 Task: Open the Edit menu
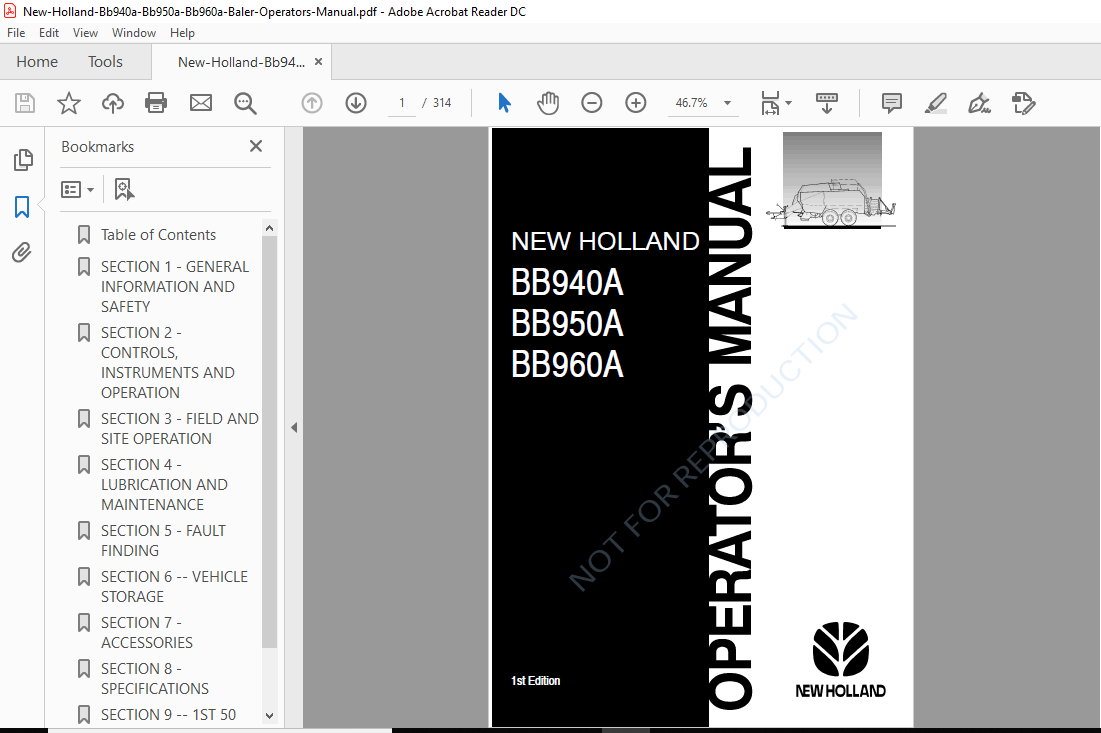(x=49, y=33)
